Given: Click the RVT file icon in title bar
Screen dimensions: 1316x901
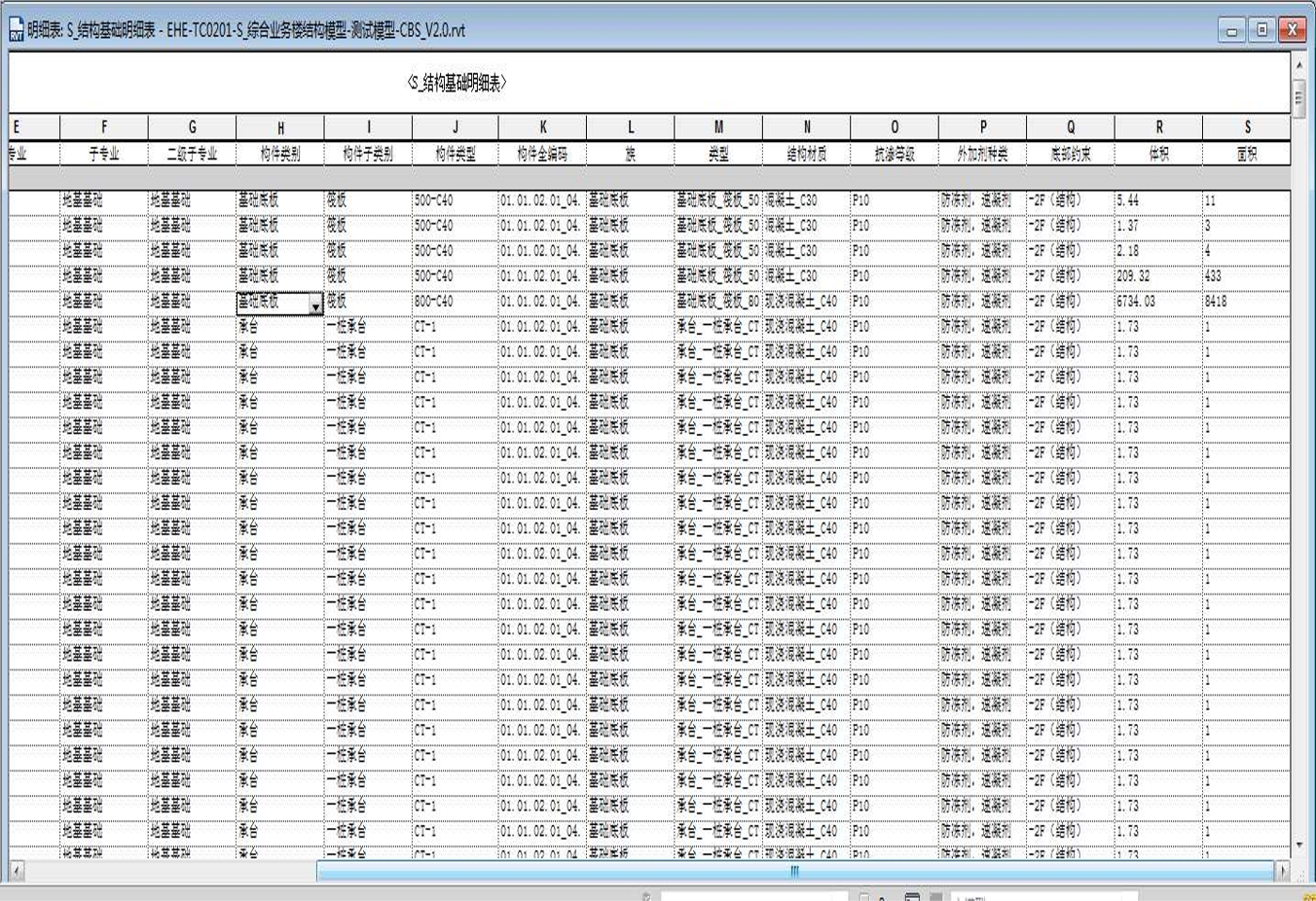Looking at the screenshot, I should pos(17,30).
